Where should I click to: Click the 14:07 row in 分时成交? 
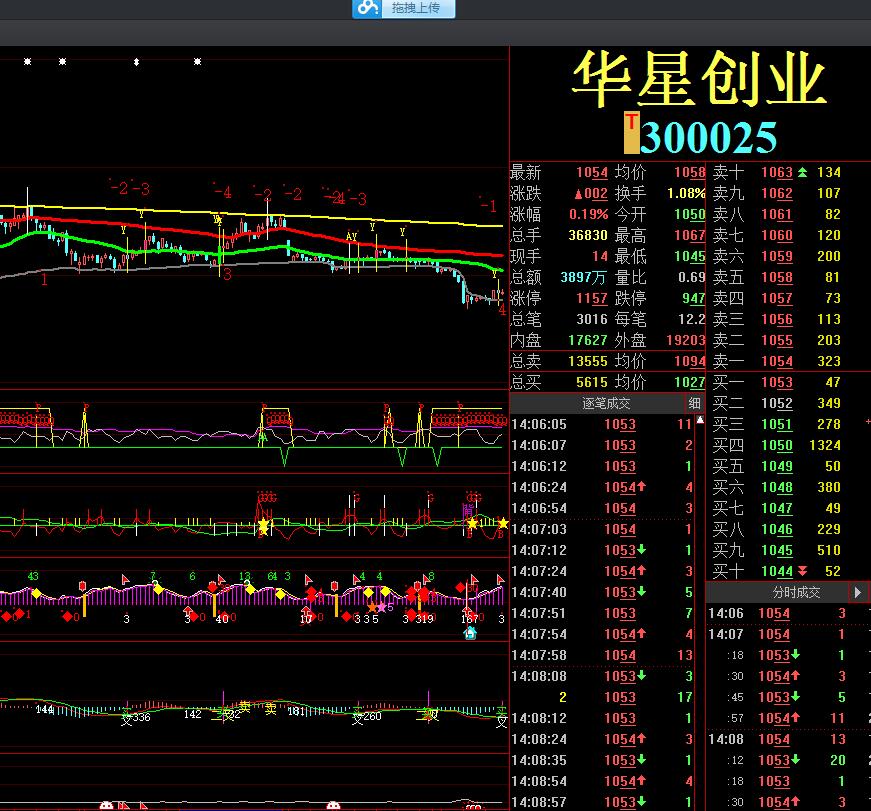(x=778, y=634)
